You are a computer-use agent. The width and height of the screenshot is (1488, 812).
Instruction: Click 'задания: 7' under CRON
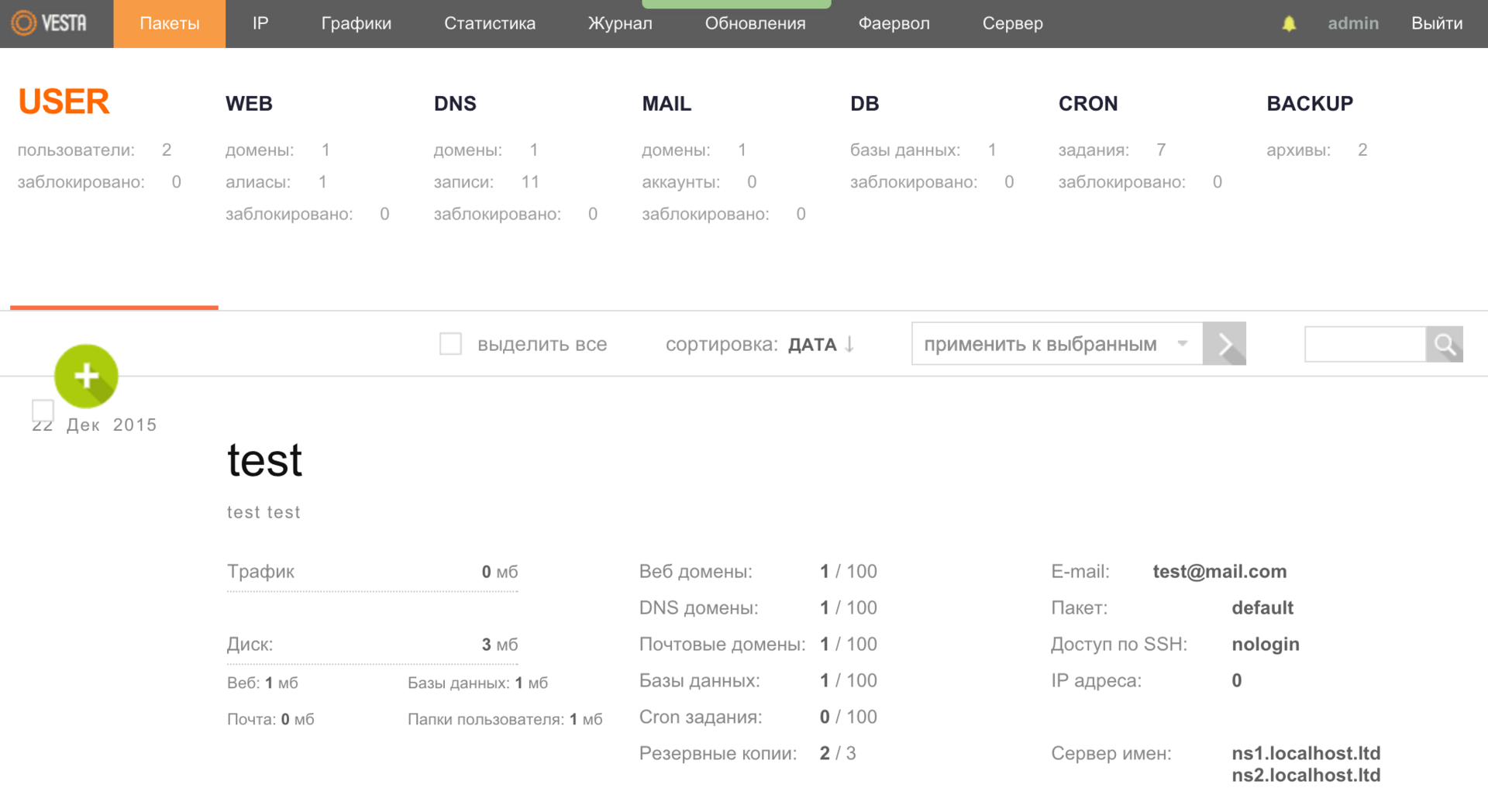1112,150
